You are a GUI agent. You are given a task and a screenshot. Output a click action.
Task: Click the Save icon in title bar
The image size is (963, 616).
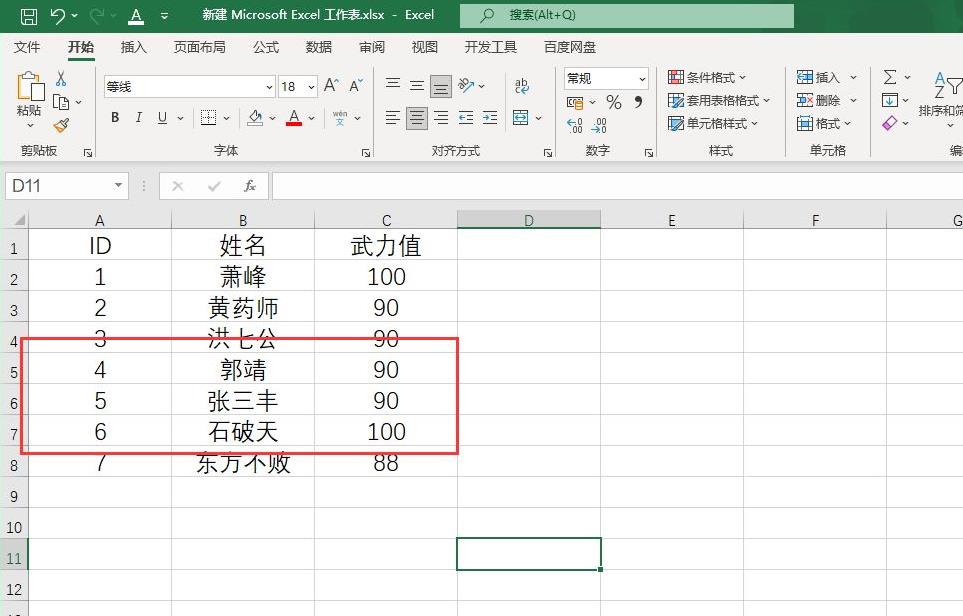(x=28, y=16)
